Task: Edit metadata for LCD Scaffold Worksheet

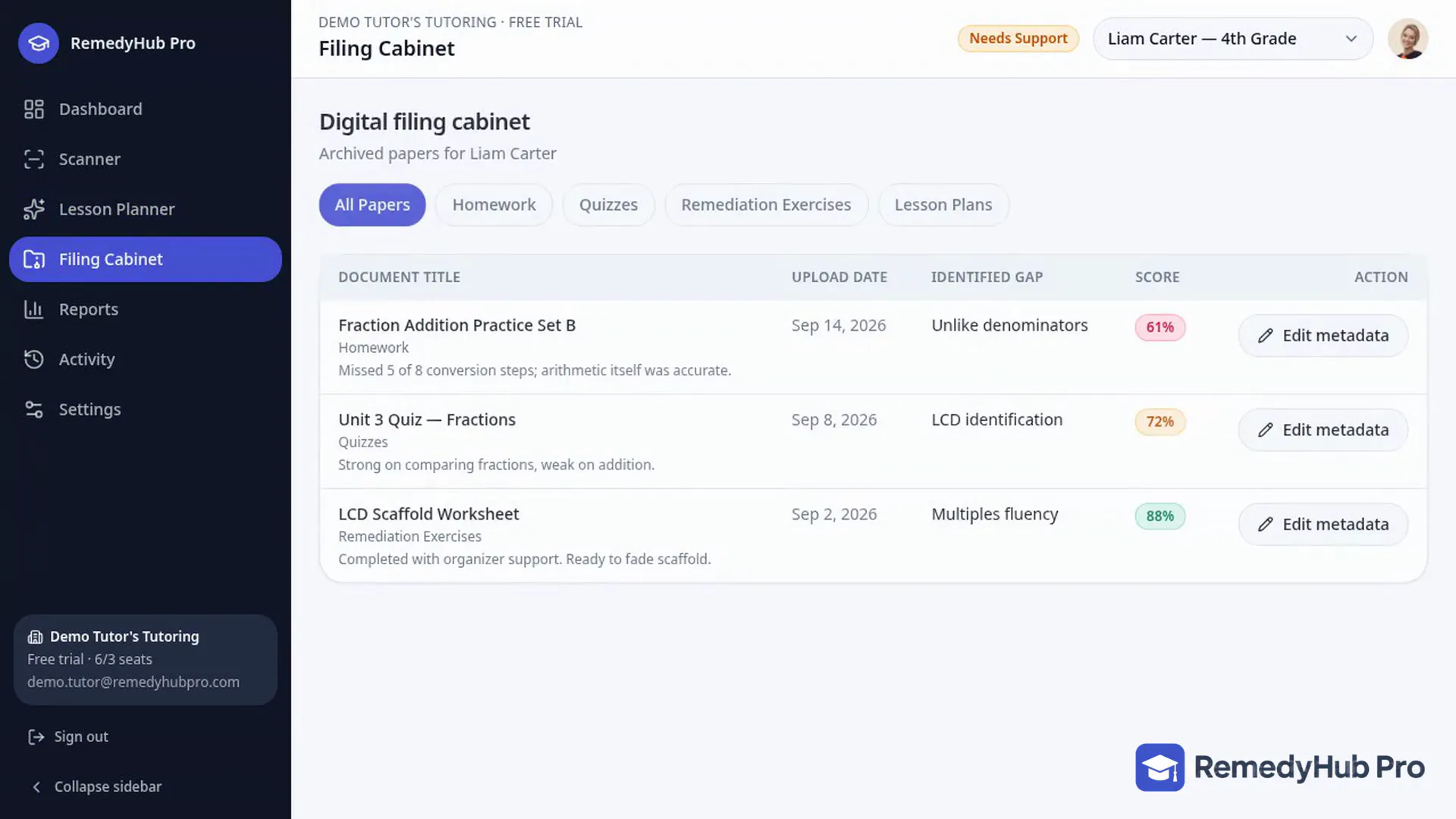Action: click(x=1323, y=525)
